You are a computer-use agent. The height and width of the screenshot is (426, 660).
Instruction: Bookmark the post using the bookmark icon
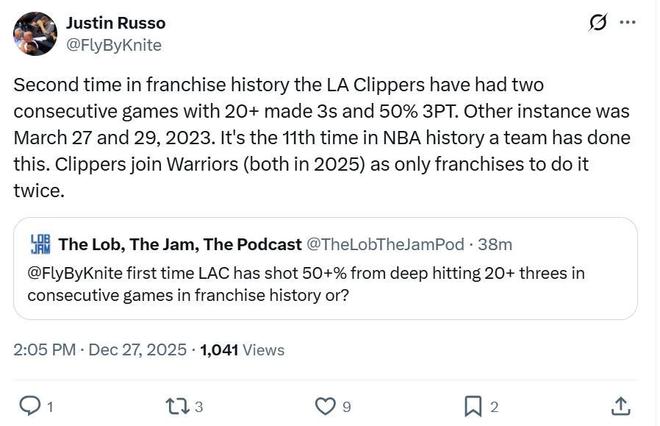point(473,405)
